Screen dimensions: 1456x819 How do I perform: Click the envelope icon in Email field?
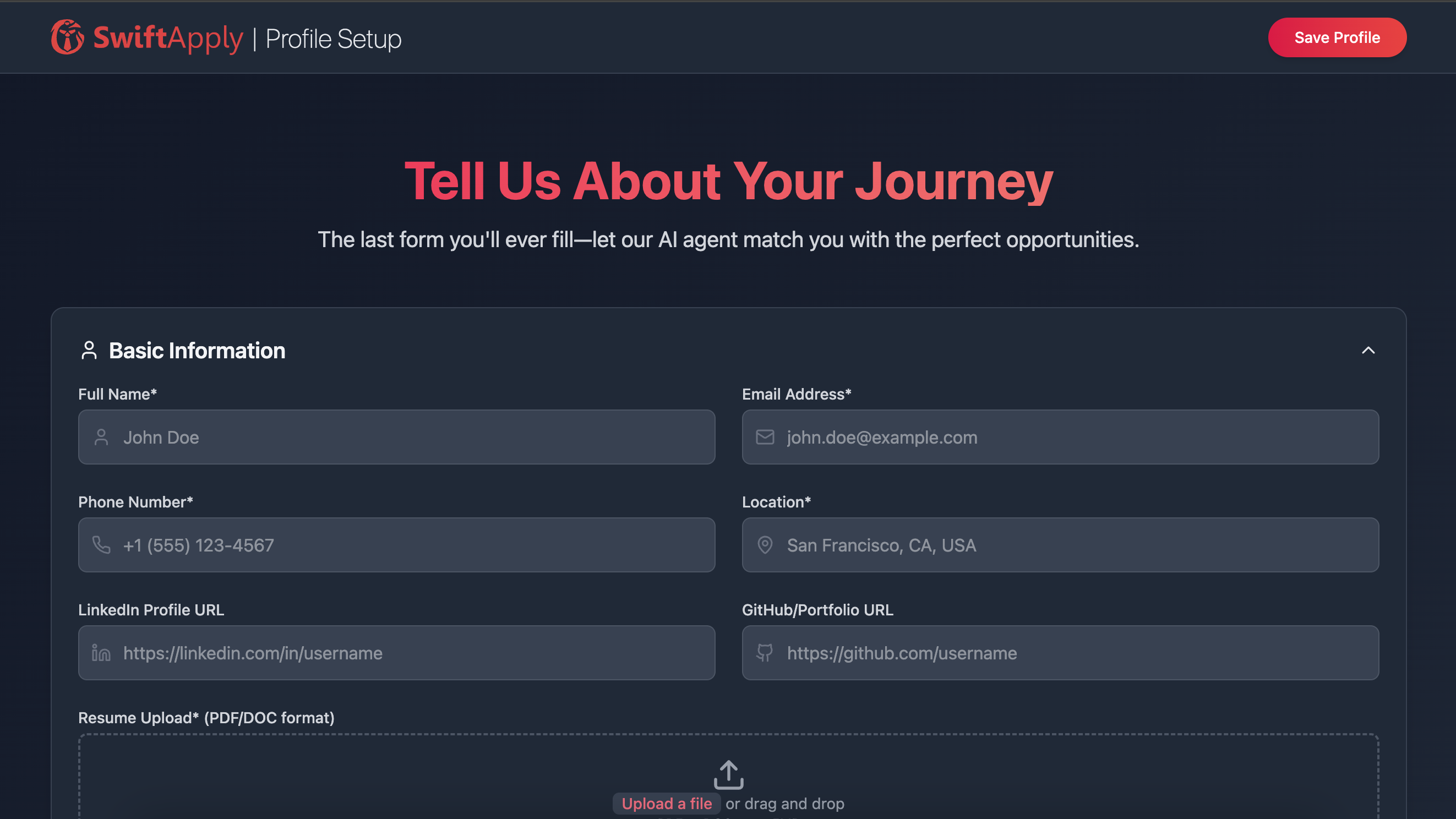[765, 438]
